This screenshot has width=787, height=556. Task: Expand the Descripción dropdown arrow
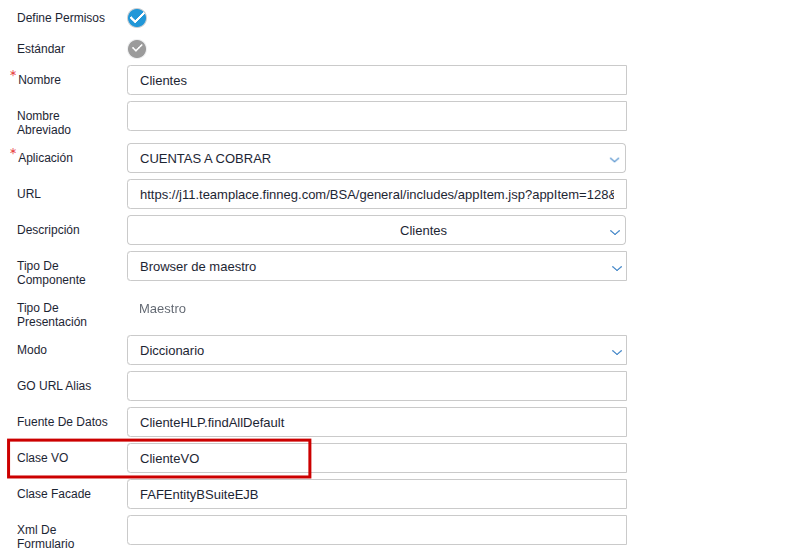pyautogui.click(x=614, y=231)
